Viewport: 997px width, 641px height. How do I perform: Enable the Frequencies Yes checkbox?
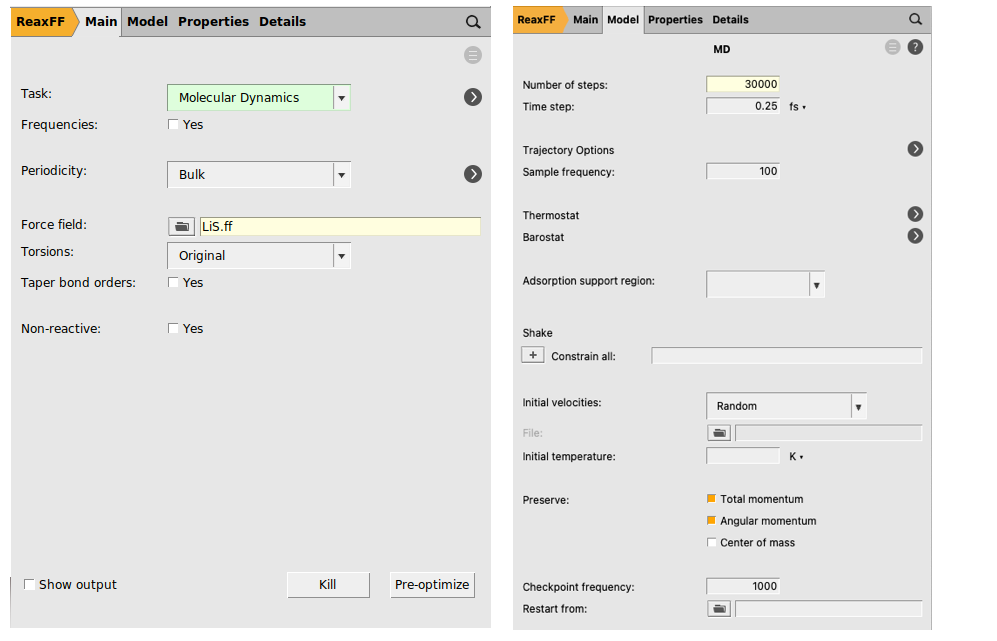click(x=173, y=124)
